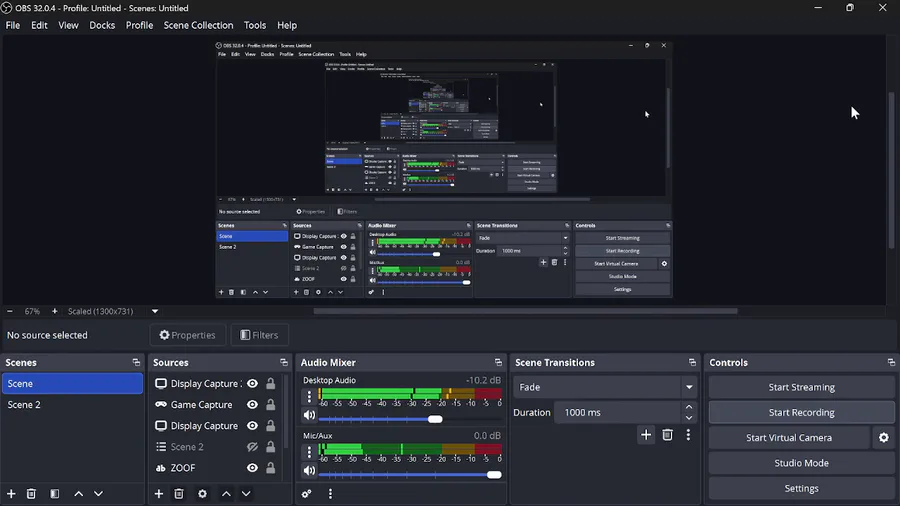The image size is (900, 506).
Task: Open source properties gear in Sources toolbar
Action: [202, 493]
